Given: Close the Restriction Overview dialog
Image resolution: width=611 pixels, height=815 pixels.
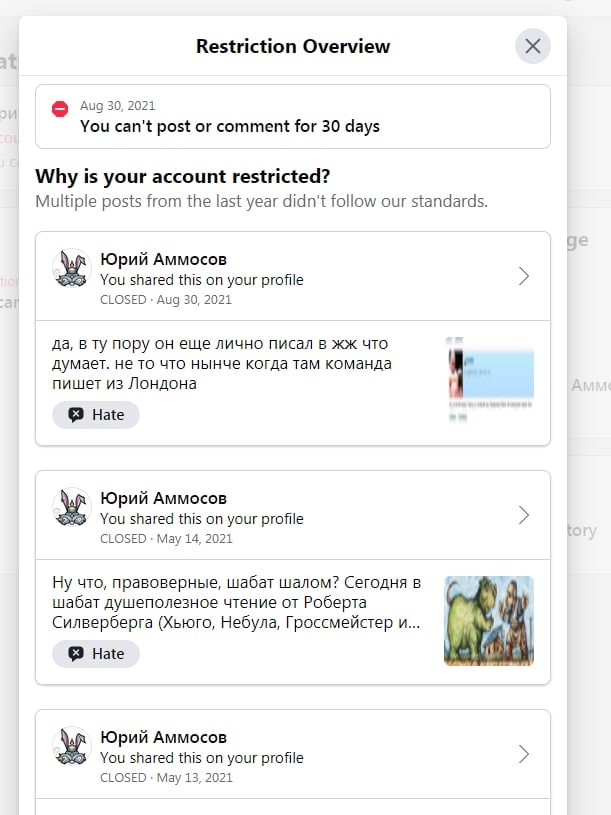Looking at the screenshot, I should click(x=533, y=46).
